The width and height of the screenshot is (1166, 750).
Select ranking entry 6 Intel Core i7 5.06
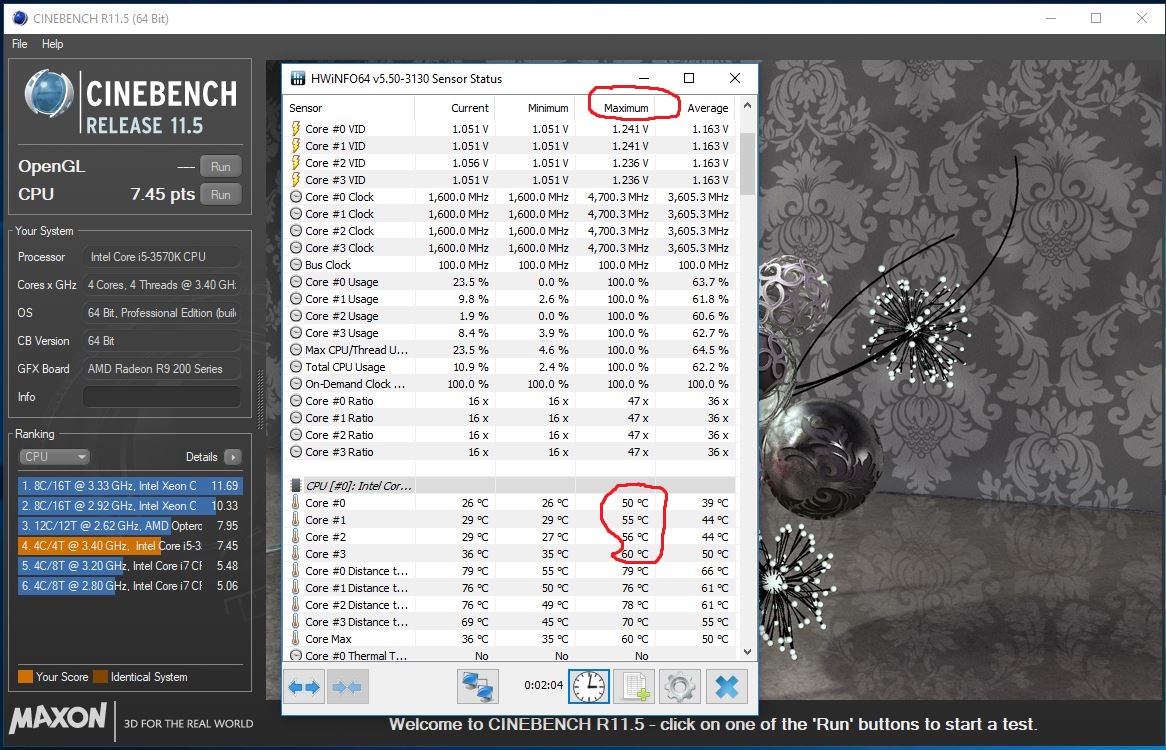130,586
